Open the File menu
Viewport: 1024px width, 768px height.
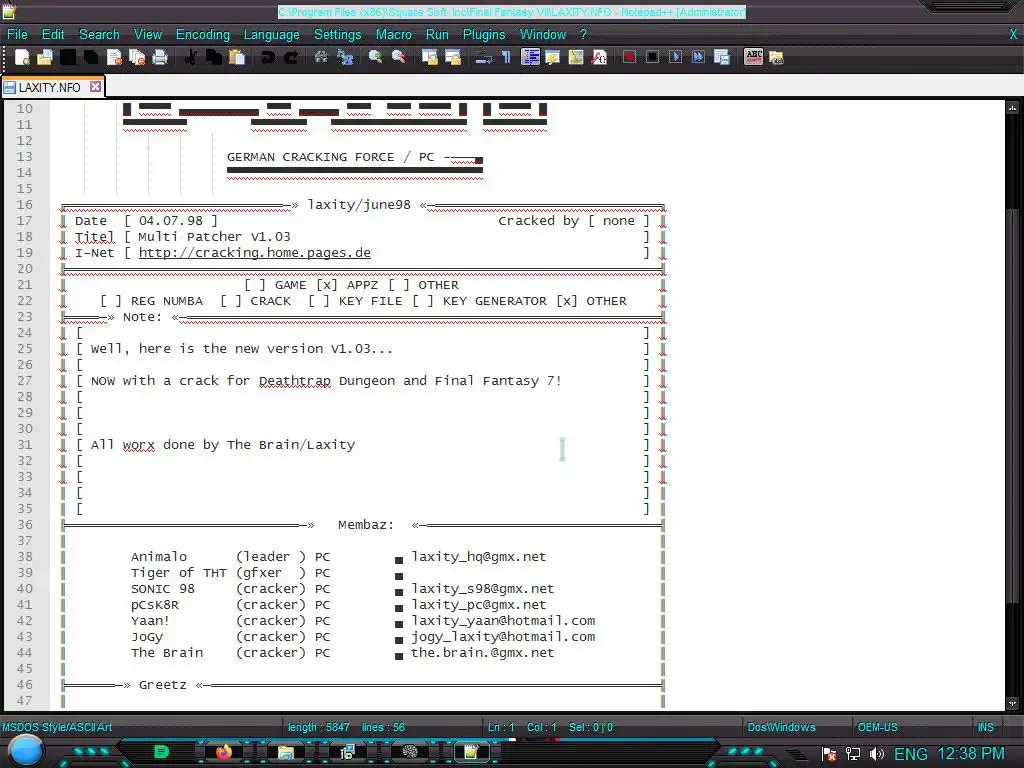point(17,35)
